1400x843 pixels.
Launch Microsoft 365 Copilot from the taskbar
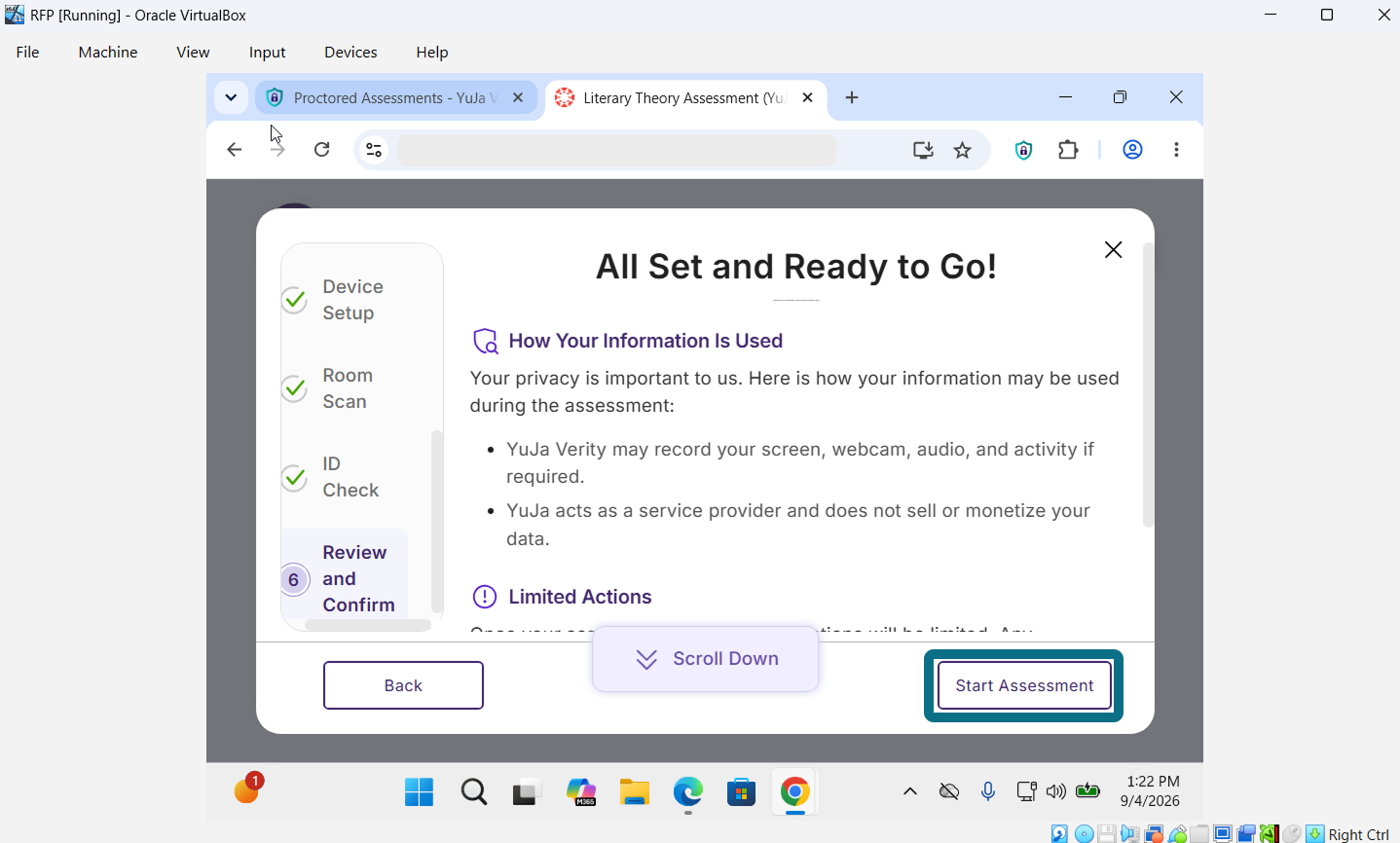click(581, 792)
